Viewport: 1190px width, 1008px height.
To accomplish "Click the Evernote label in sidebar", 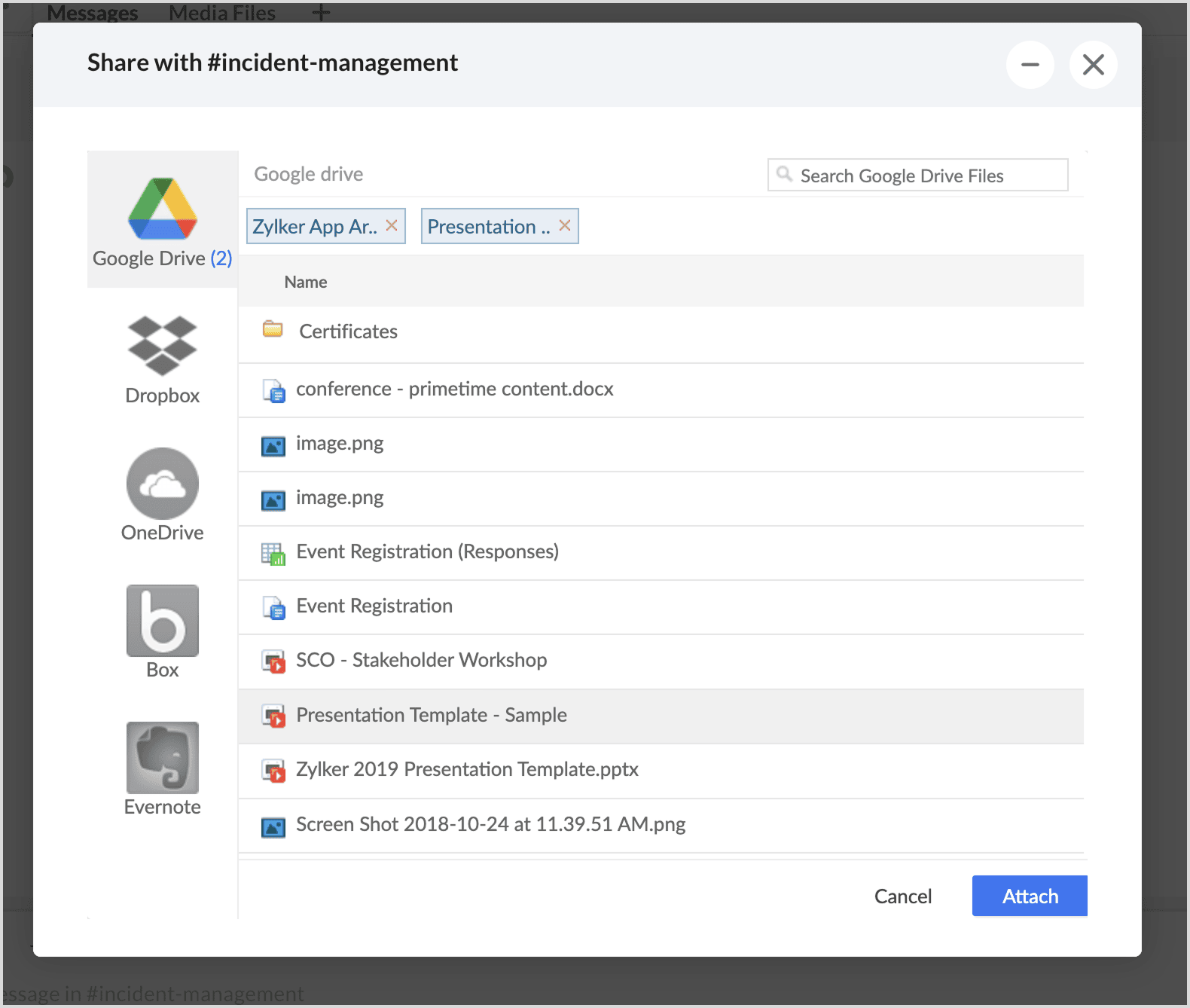I will [163, 807].
